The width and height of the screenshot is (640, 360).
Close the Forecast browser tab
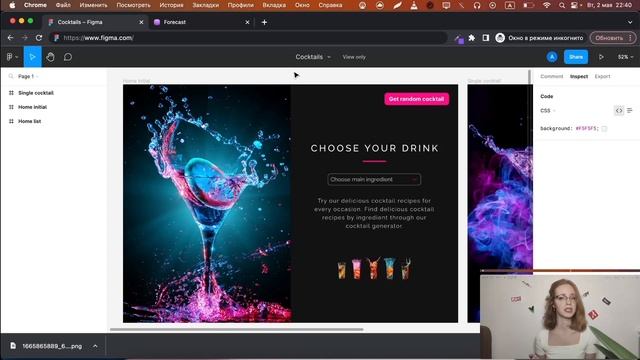pyautogui.click(x=247, y=22)
